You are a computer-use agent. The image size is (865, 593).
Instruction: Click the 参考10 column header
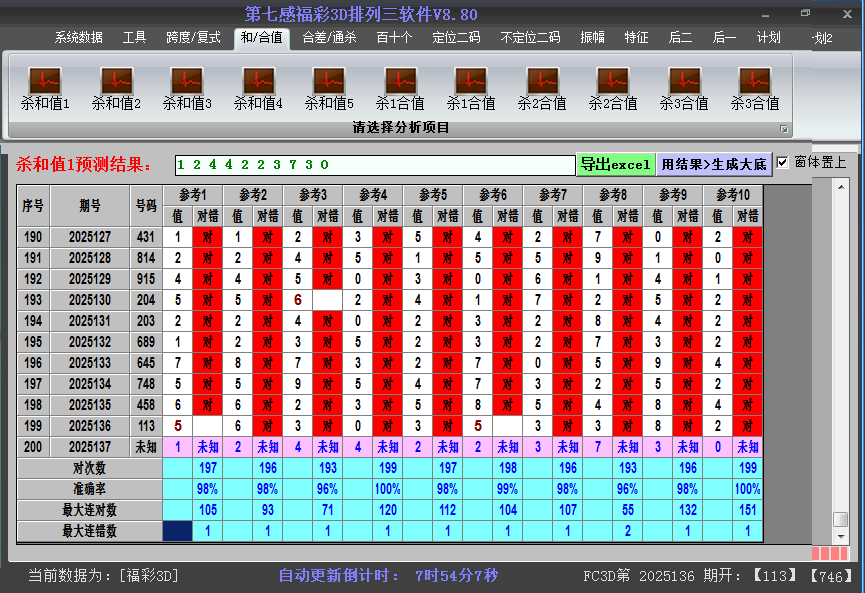[733, 195]
